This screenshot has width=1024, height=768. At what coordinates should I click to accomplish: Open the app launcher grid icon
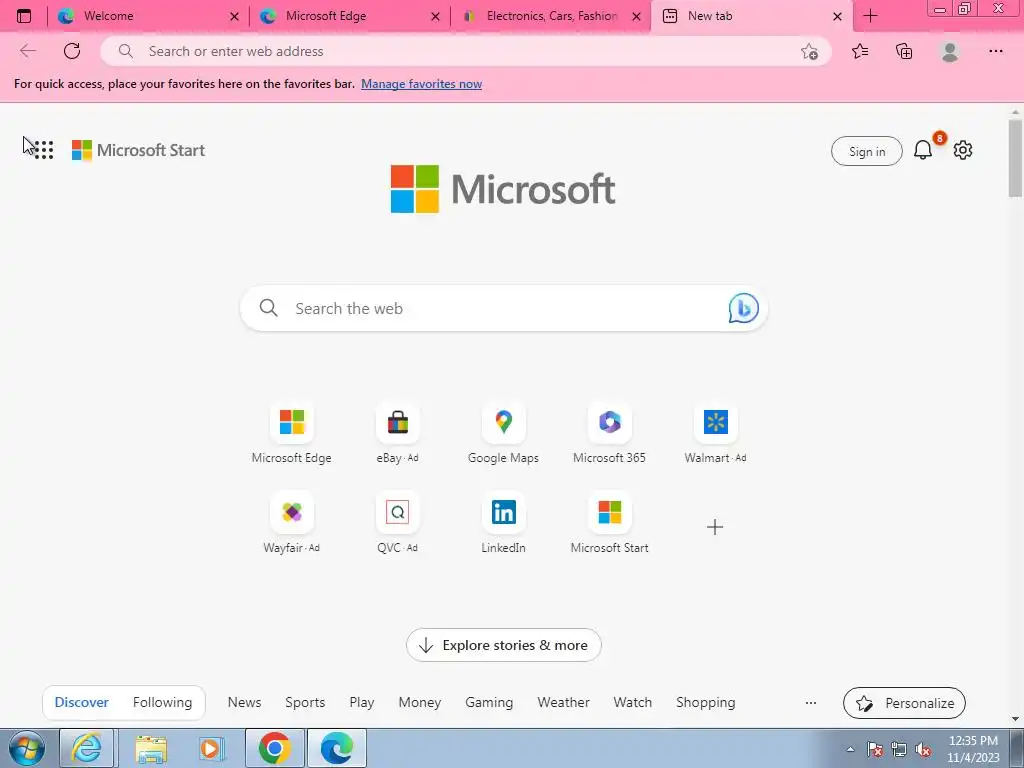(x=43, y=150)
